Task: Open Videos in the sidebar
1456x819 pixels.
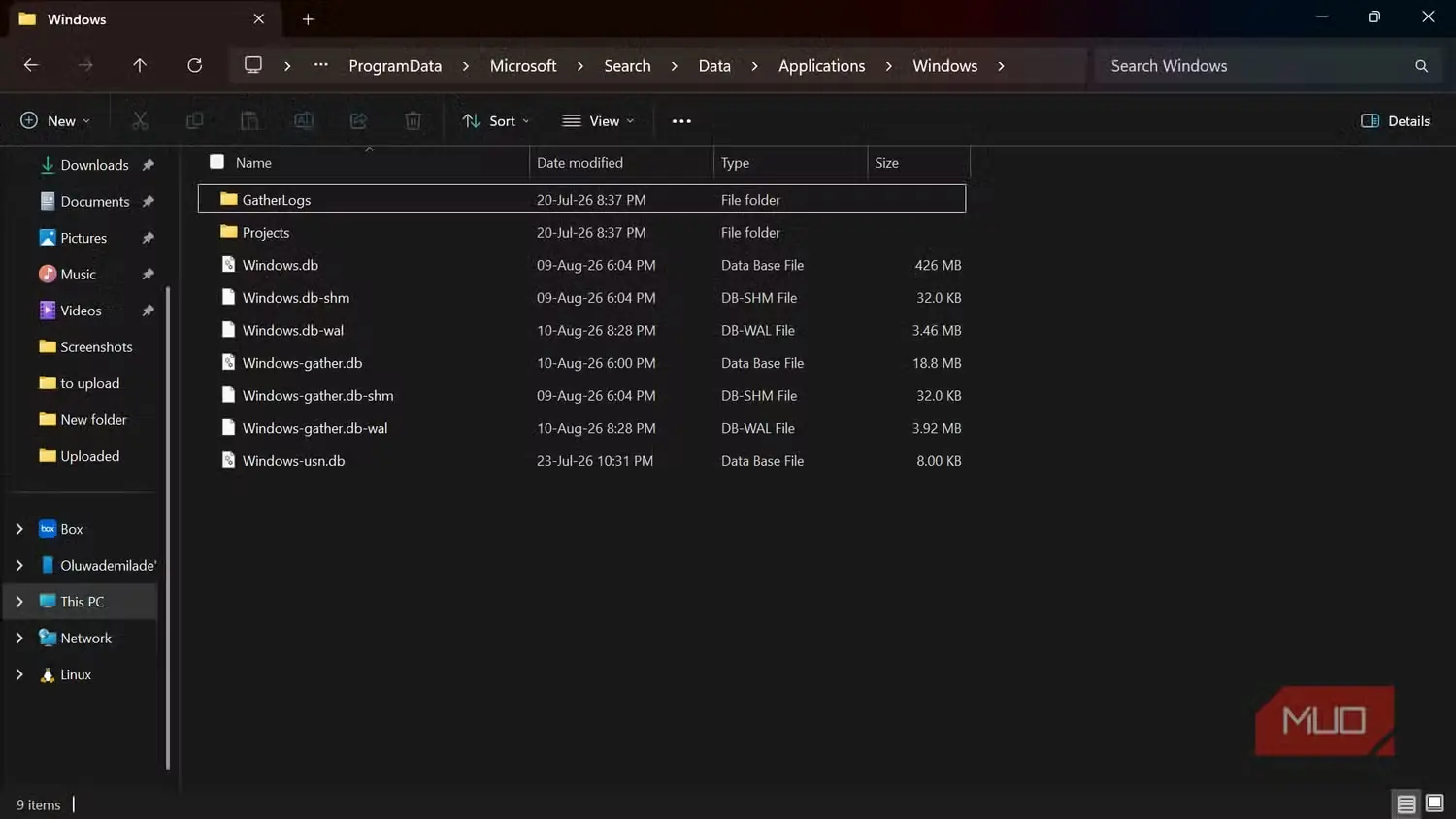Action: [x=81, y=311]
